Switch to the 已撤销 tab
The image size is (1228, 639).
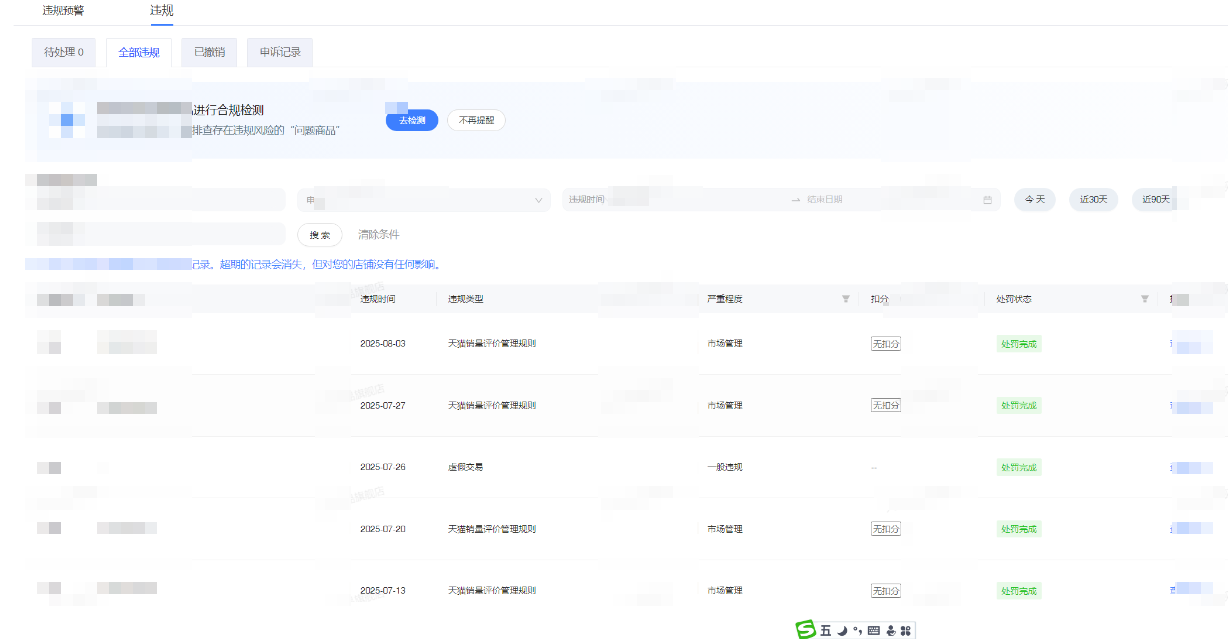click(209, 52)
